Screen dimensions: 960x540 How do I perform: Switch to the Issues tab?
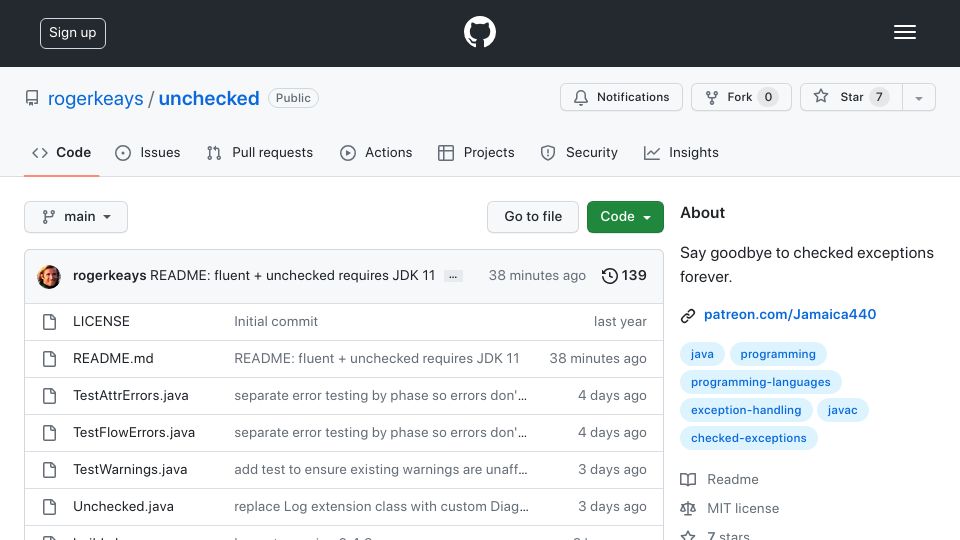pyautogui.click(x=148, y=152)
